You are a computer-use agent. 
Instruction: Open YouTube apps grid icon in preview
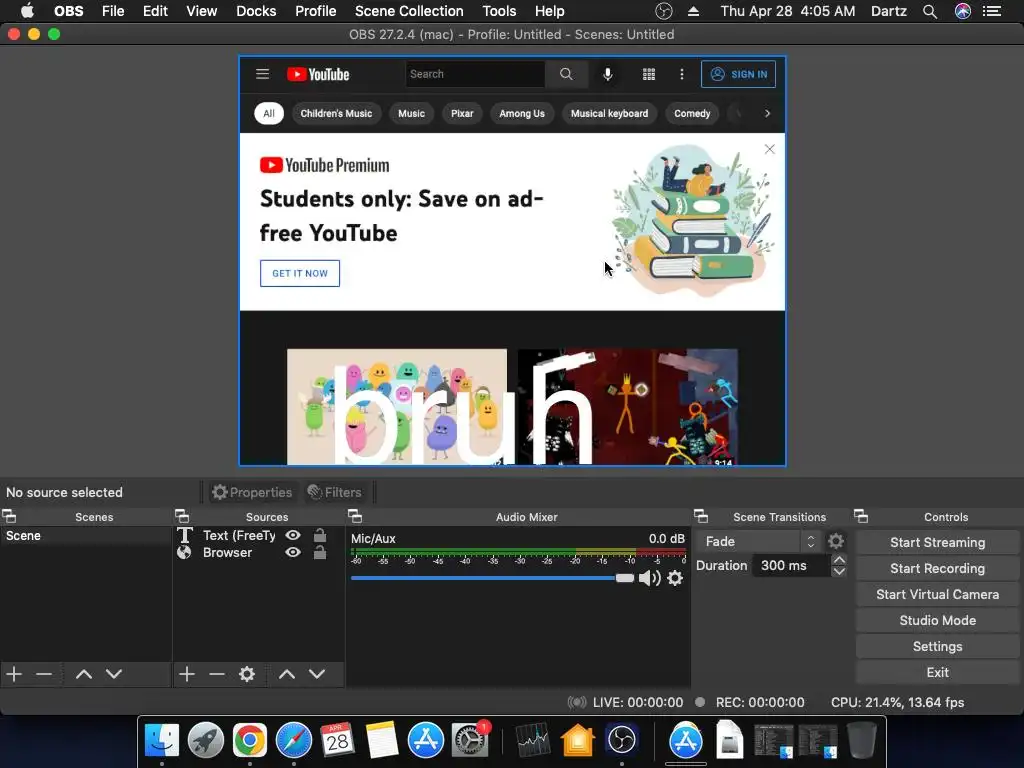(648, 74)
